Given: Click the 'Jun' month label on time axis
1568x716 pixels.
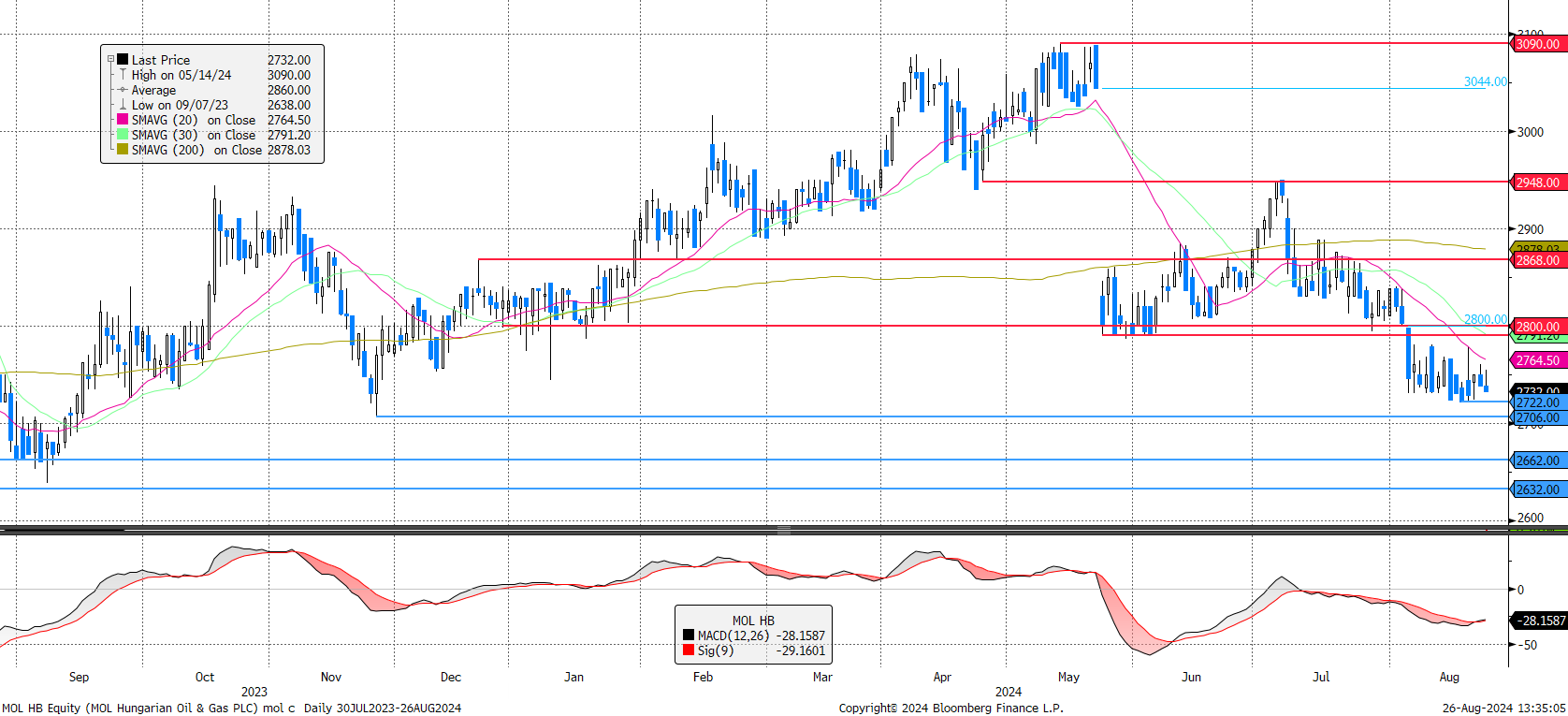Looking at the screenshot, I should [1191, 677].
